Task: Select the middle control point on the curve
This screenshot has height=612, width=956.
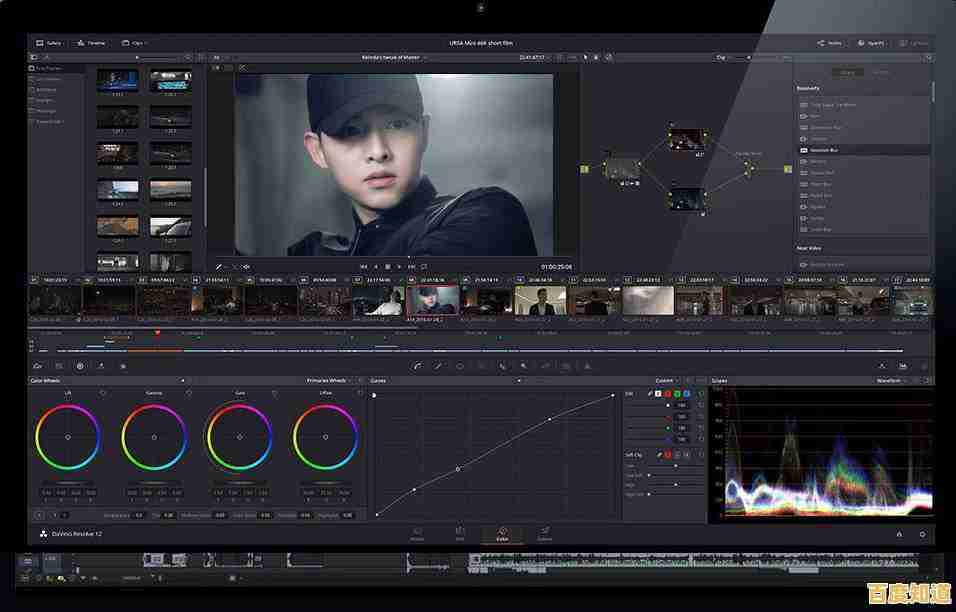Action: 458,469
